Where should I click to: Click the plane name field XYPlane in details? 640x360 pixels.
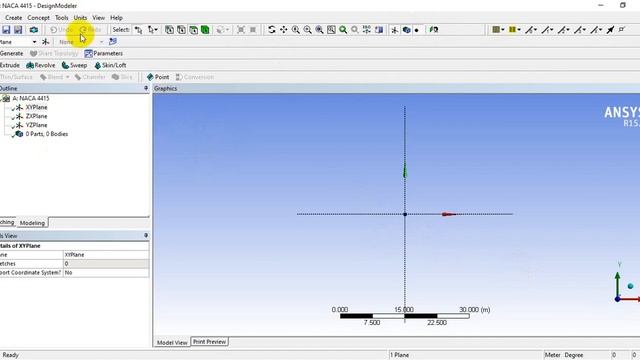[x=106, y=255]
